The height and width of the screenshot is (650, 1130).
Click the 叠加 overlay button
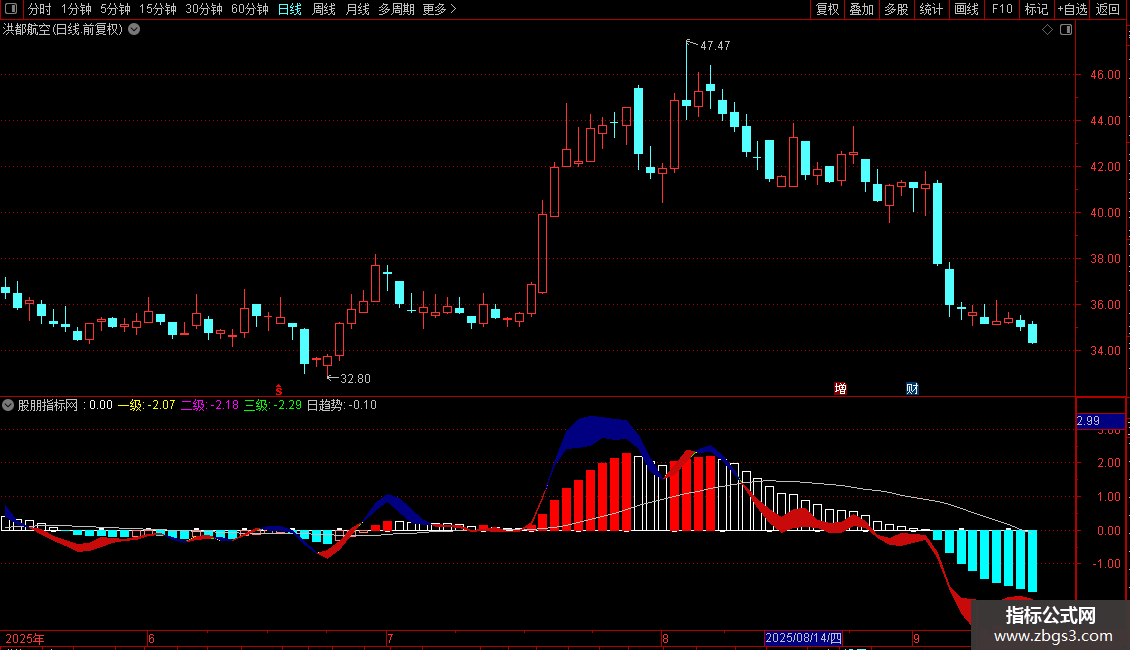pos(861,9)
